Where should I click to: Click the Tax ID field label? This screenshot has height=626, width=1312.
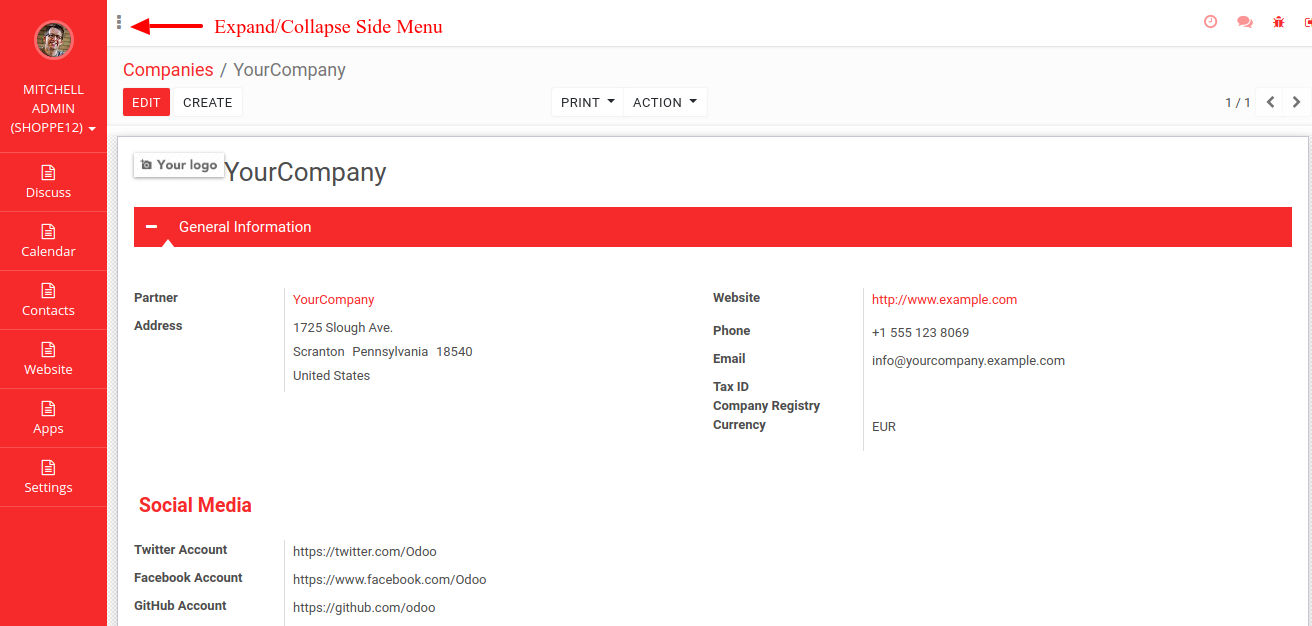pos(731,387)
